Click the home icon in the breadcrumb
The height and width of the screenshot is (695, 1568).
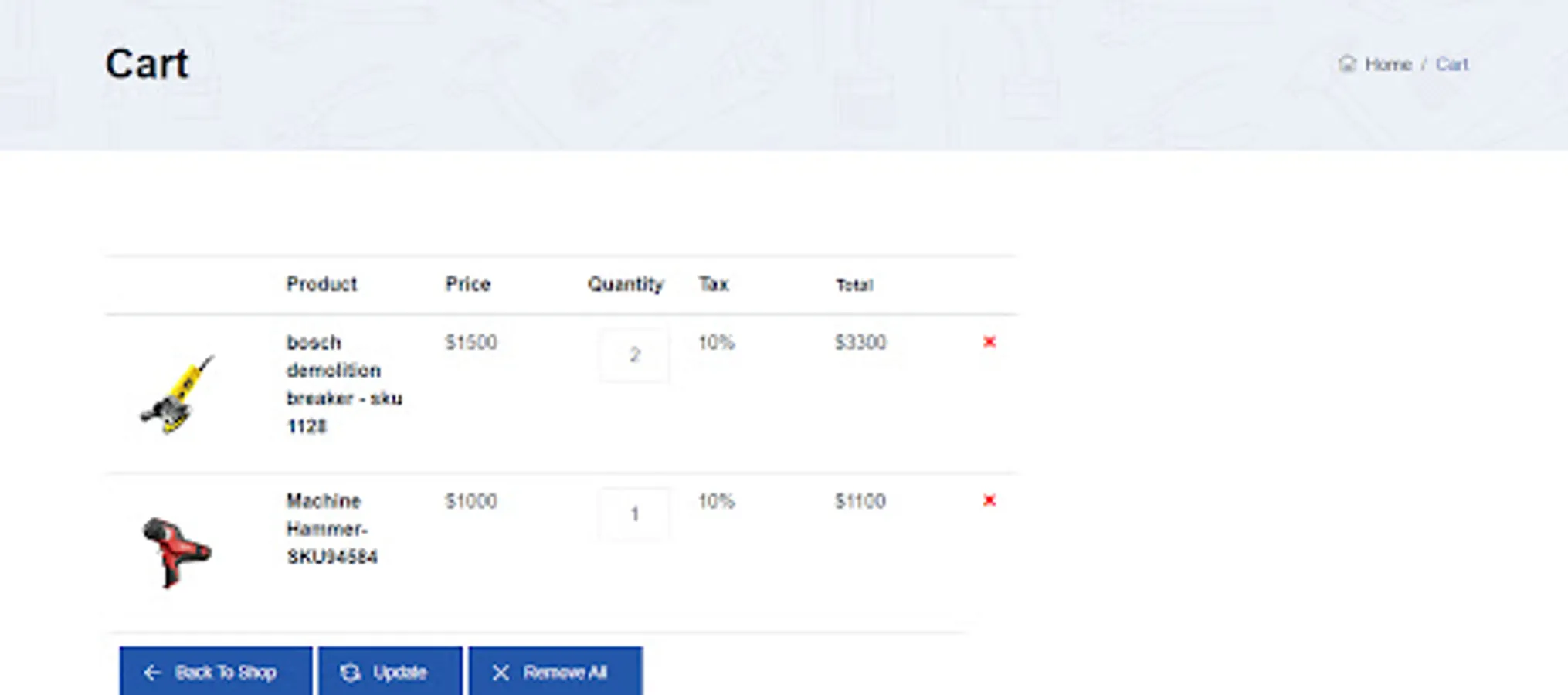1347,64
